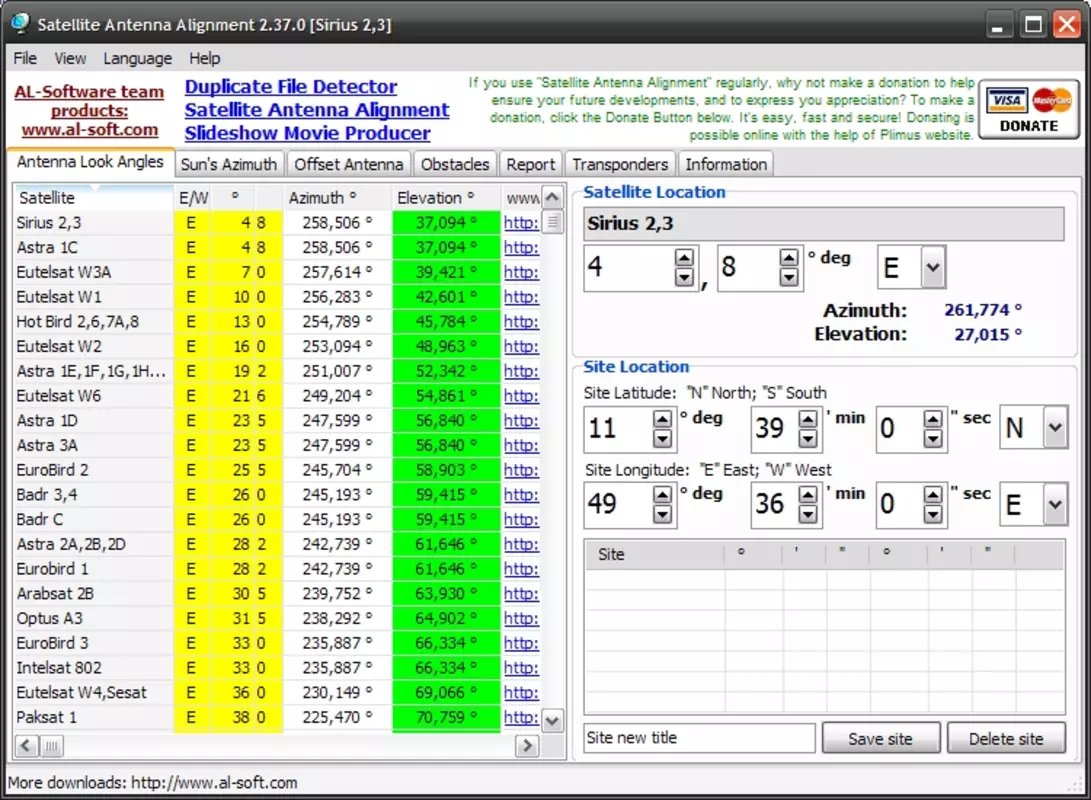Click the Elevation column header

click(446, 198)
